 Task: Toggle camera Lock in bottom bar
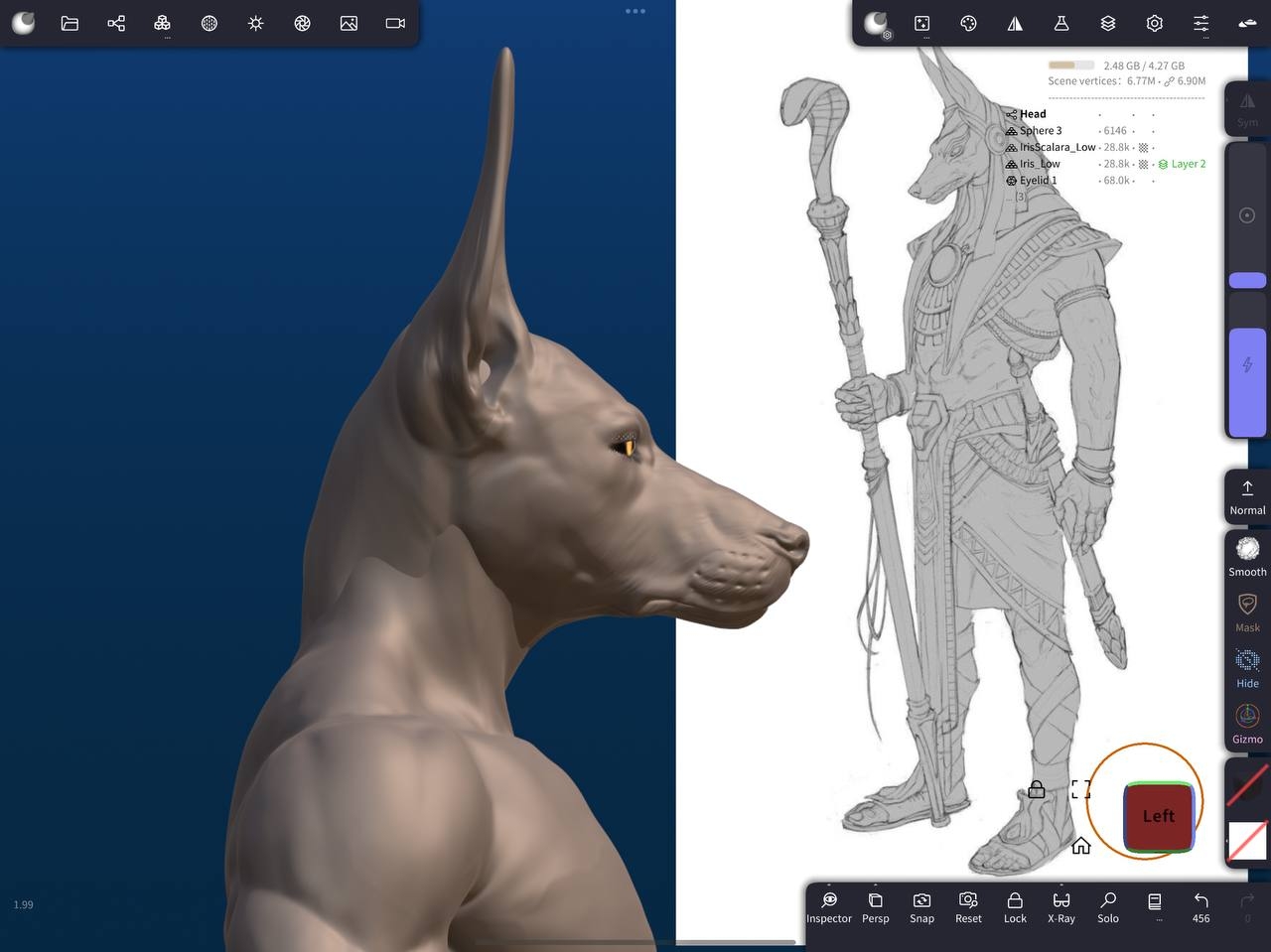point(1015,905)
